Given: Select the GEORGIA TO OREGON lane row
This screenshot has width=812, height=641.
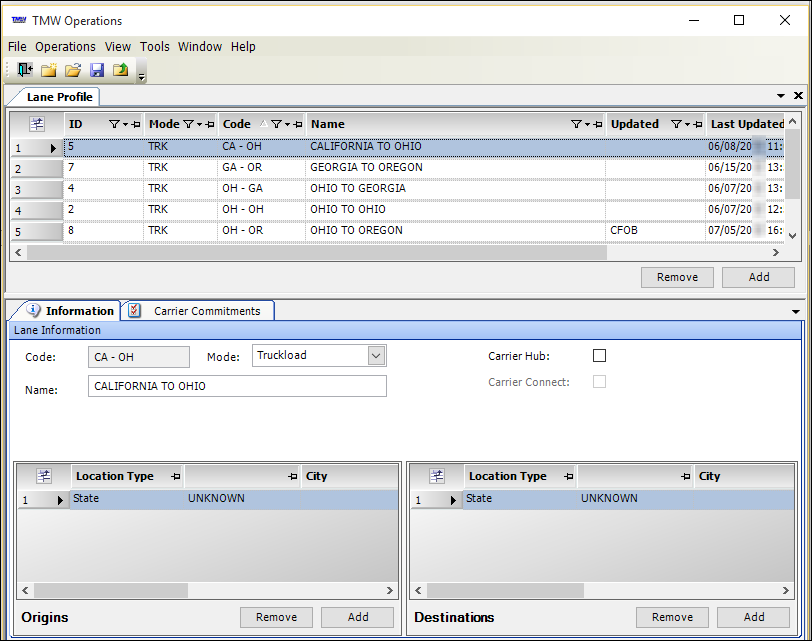Looking at the screenshot, I should point(366,167).
